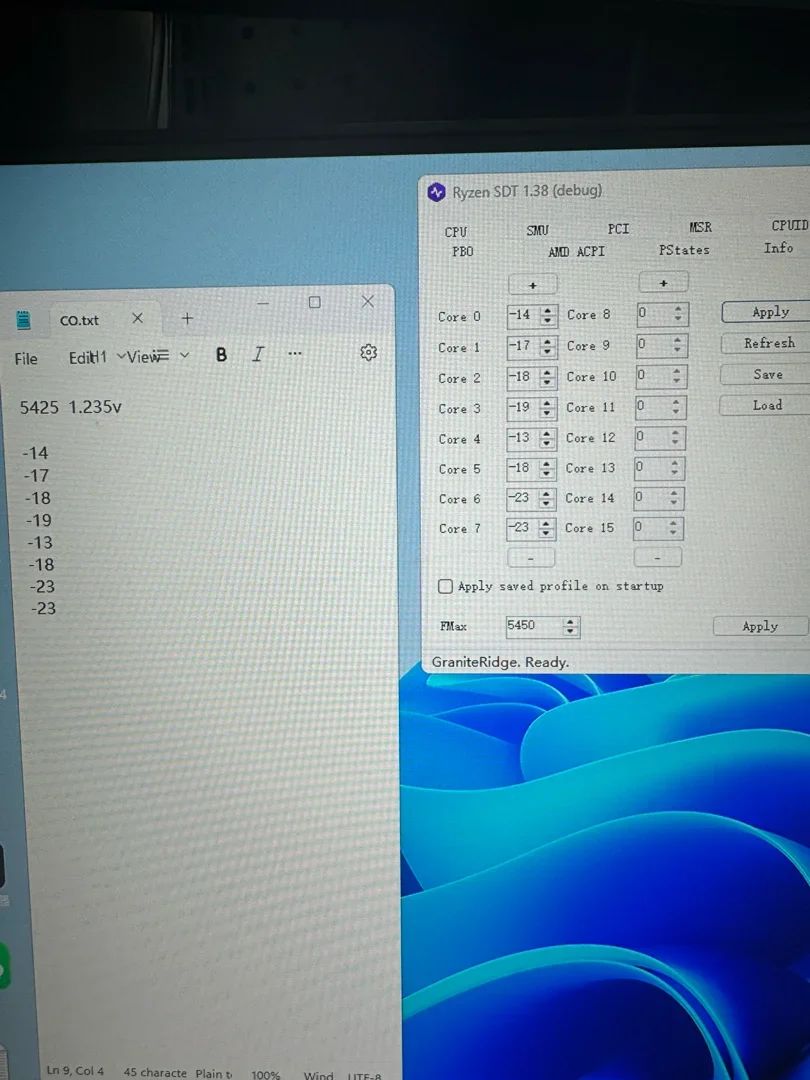The image size is (810, 1080).
Task: Open the Notepad settings gear icon
Action: pyautogui.click(x=368, y=352)
